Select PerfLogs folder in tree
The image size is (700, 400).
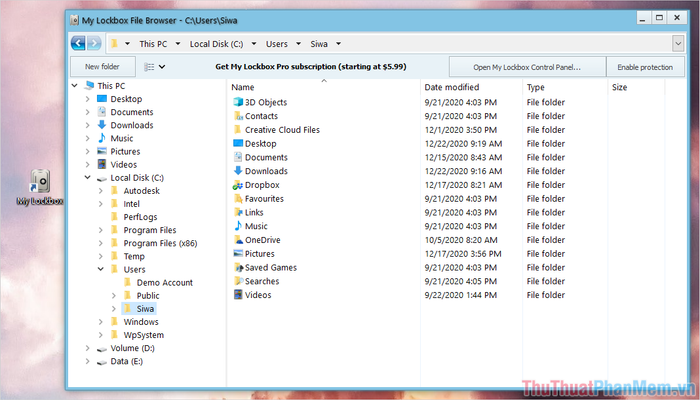140,217
